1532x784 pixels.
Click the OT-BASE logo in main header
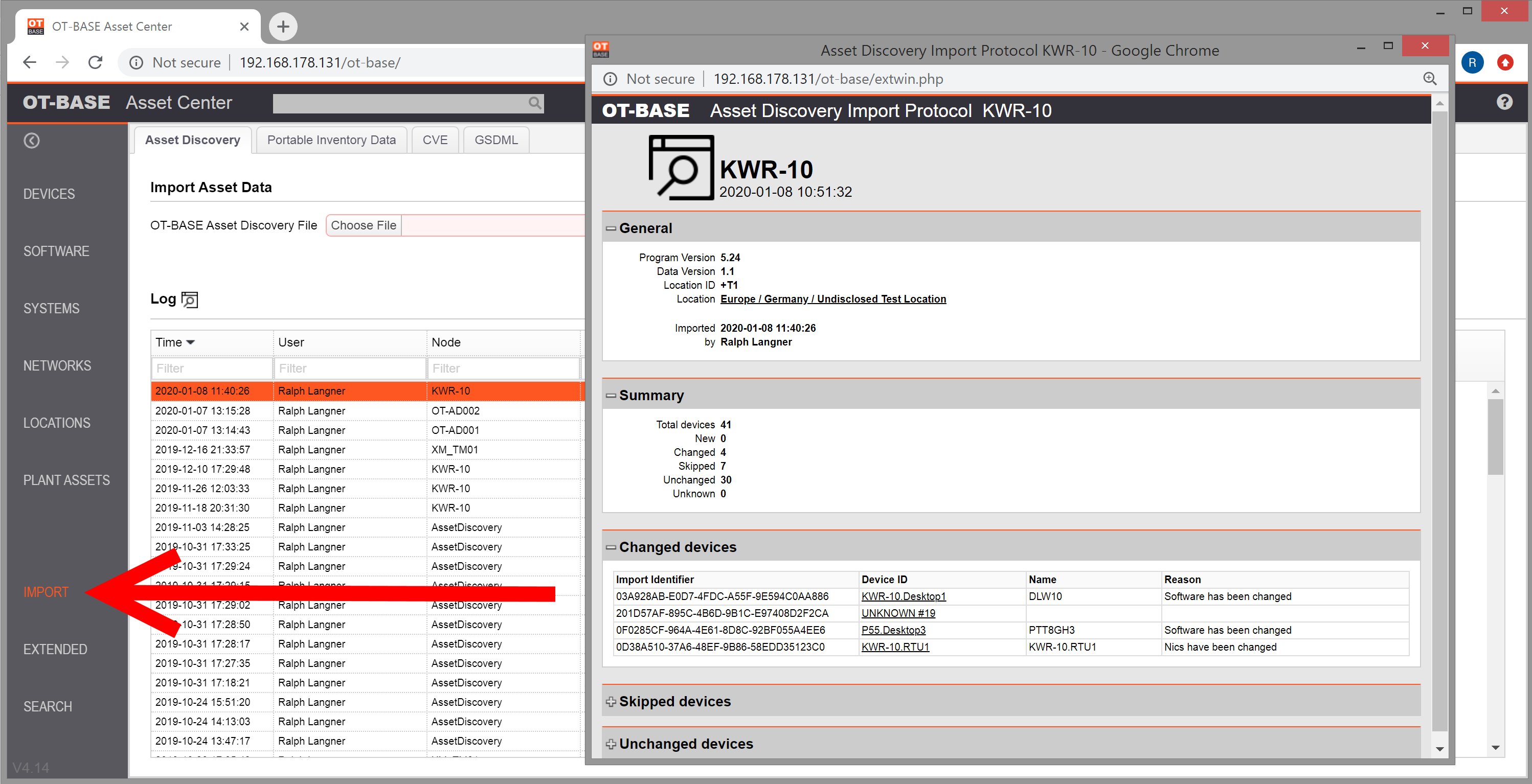(x=66, y=102)
